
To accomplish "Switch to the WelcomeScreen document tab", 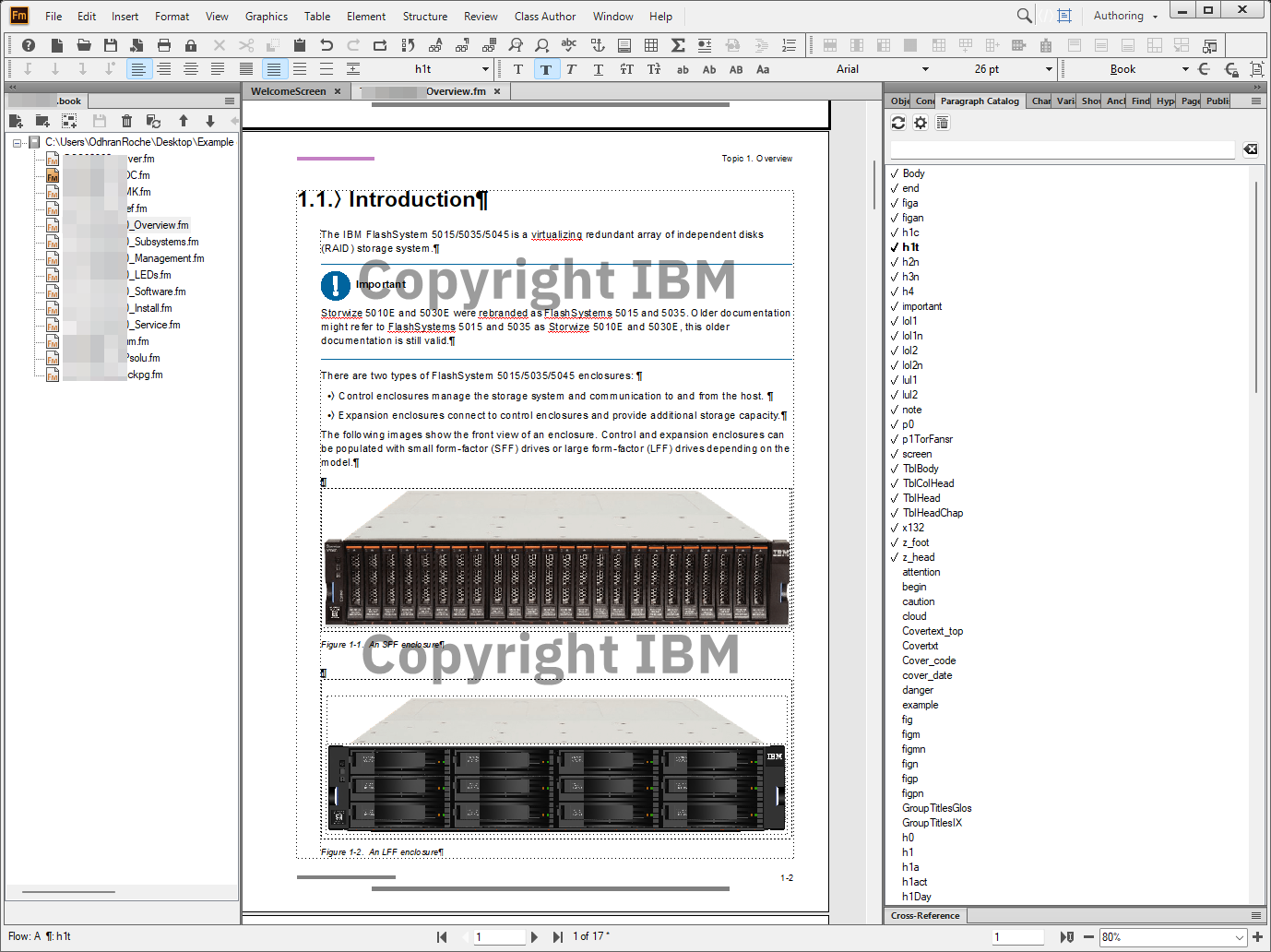I will [x=288, y=91].
